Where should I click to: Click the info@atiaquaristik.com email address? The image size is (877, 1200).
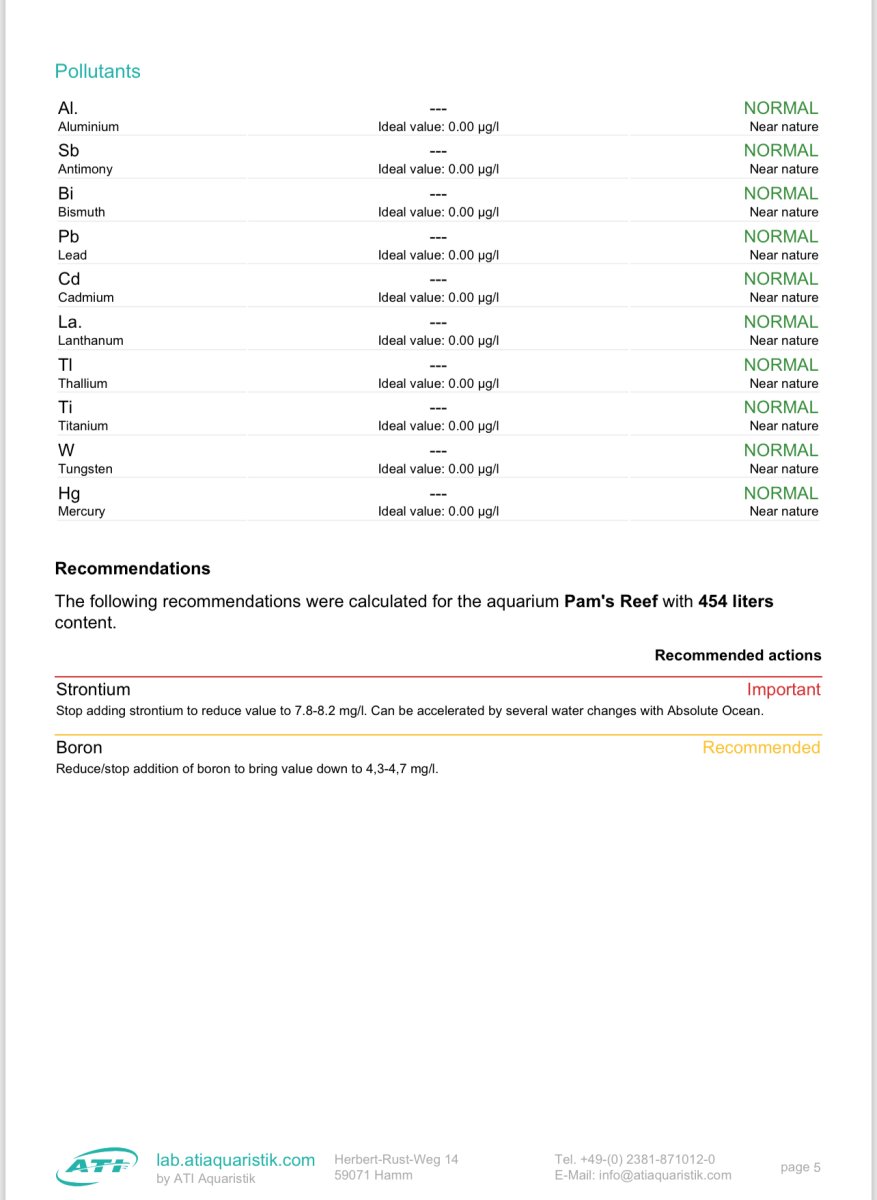click(x=665, y=1175)
